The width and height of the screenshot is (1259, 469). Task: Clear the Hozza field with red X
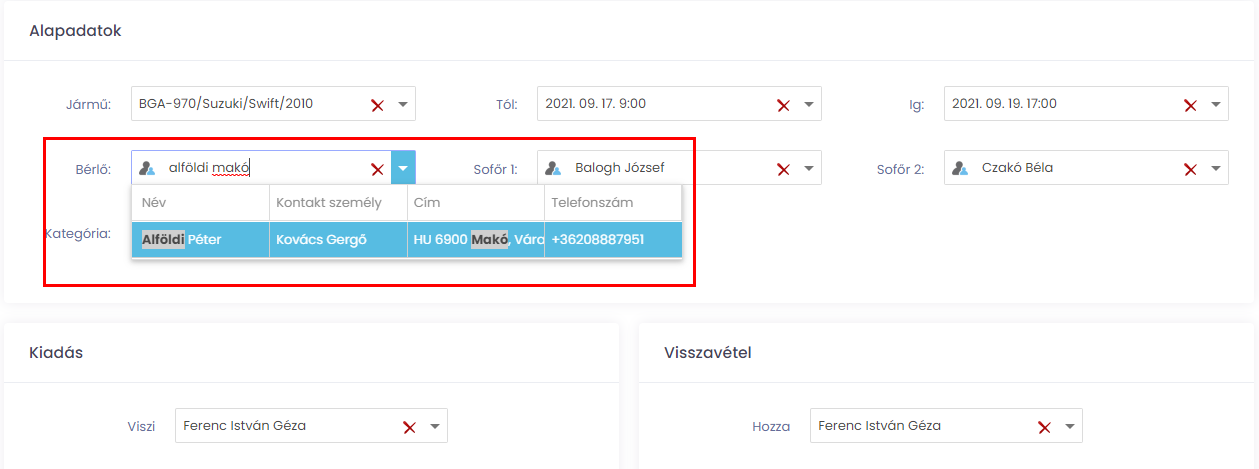click(1044, 427)
